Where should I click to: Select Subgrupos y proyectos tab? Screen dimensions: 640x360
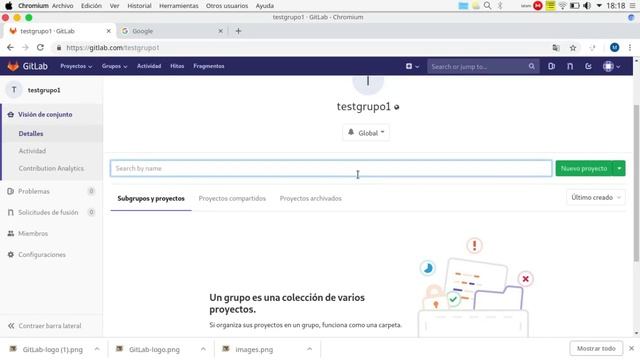[x=151, y=198]
